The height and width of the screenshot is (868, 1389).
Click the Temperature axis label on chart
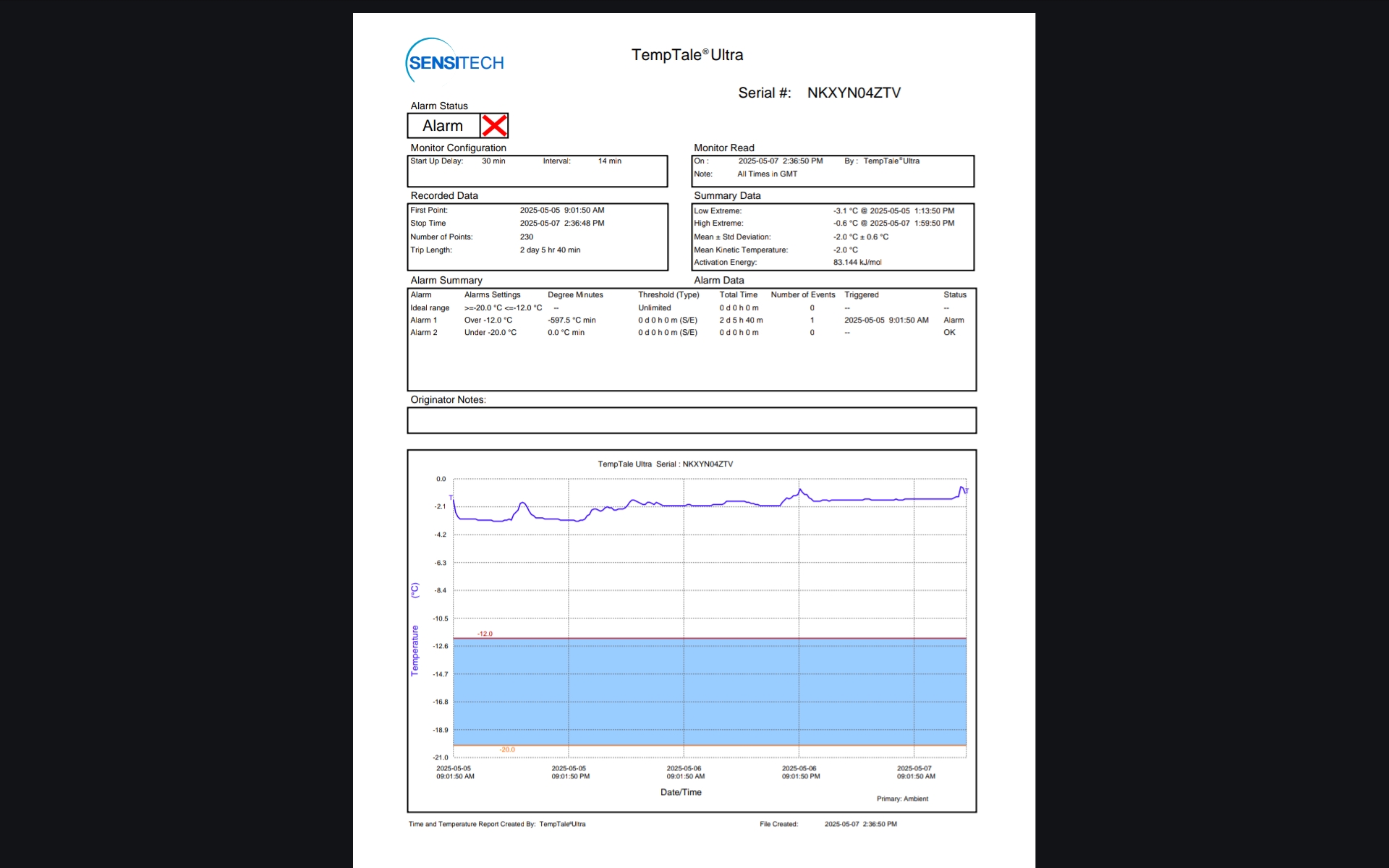tap(415, 651)
